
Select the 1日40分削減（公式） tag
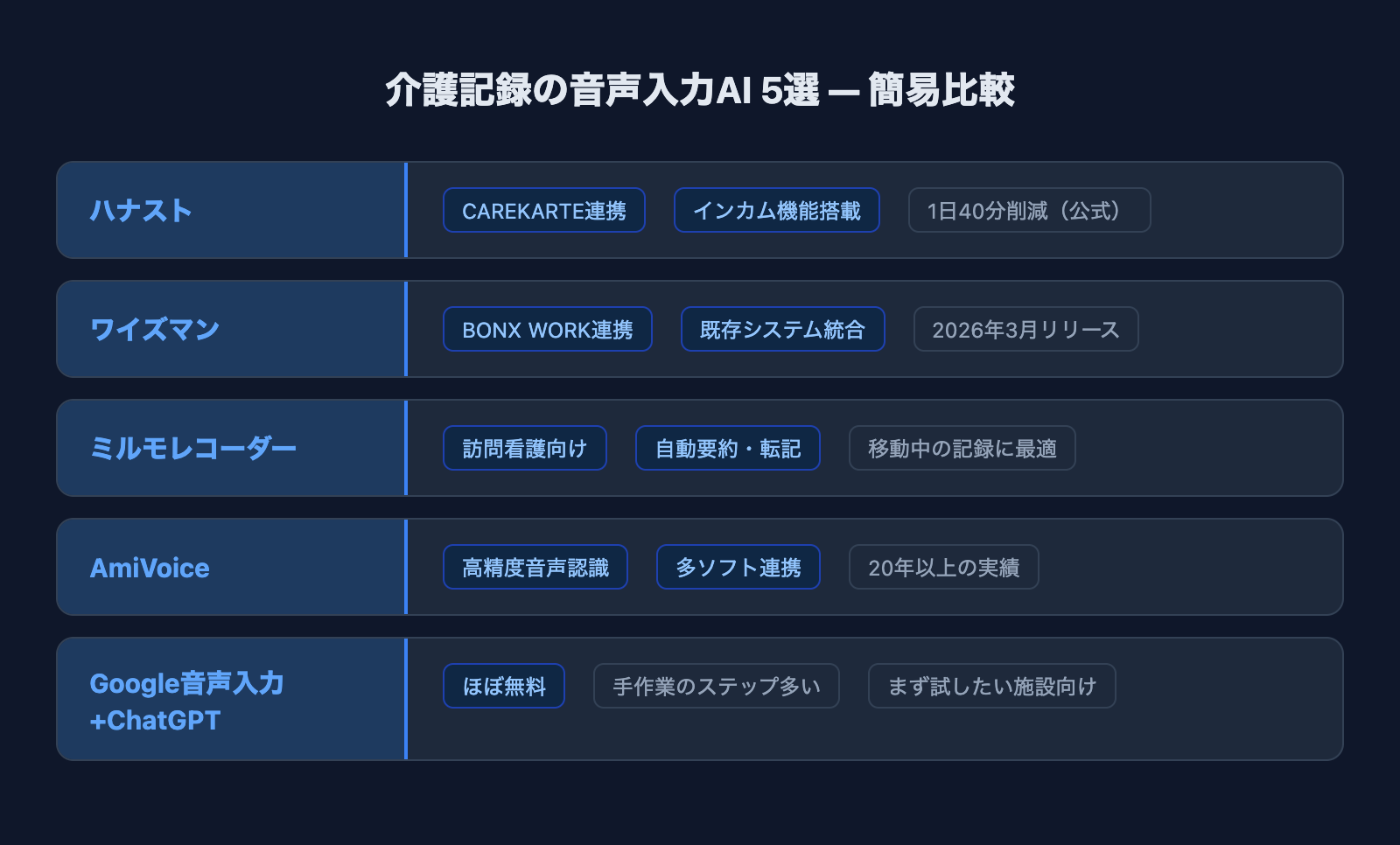point(1028,211)
